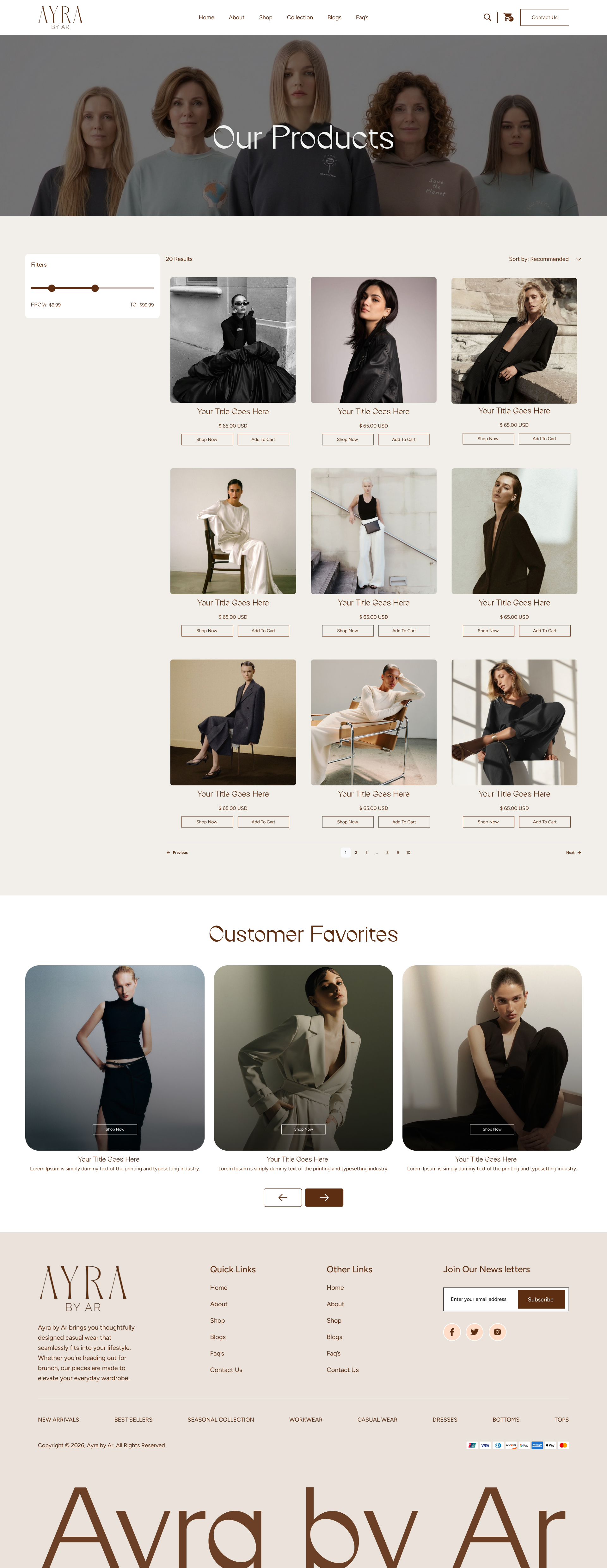Viewport: 607px width, 1568px height.
Task: Open the DRESSES footer category link
Action: [x=445, y=1419]
